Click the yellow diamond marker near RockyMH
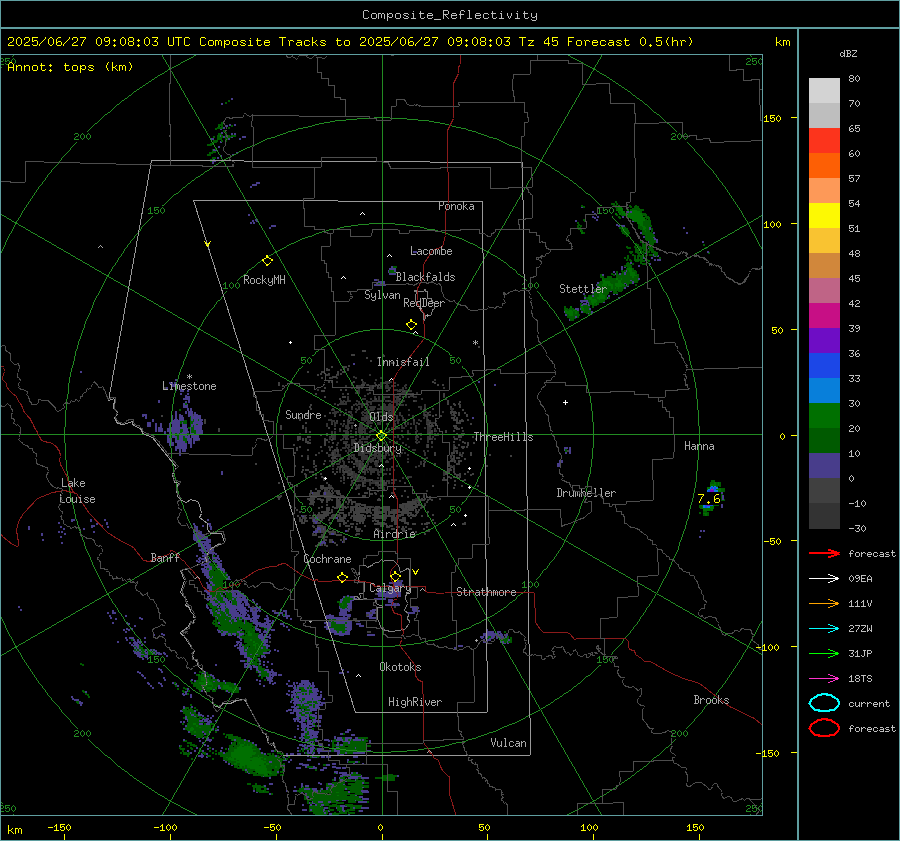900x841 pixels. click(x=267, y=261)
